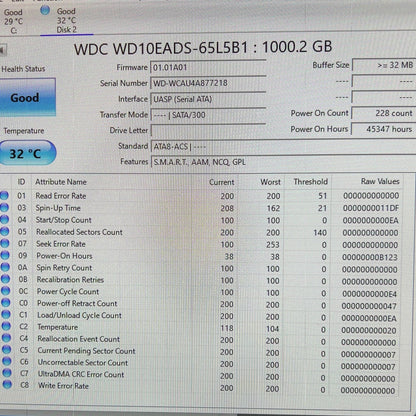This screenshot has width=416, height=416.
Task: Click raw value 0000000000E4
Action: point(369,294)
